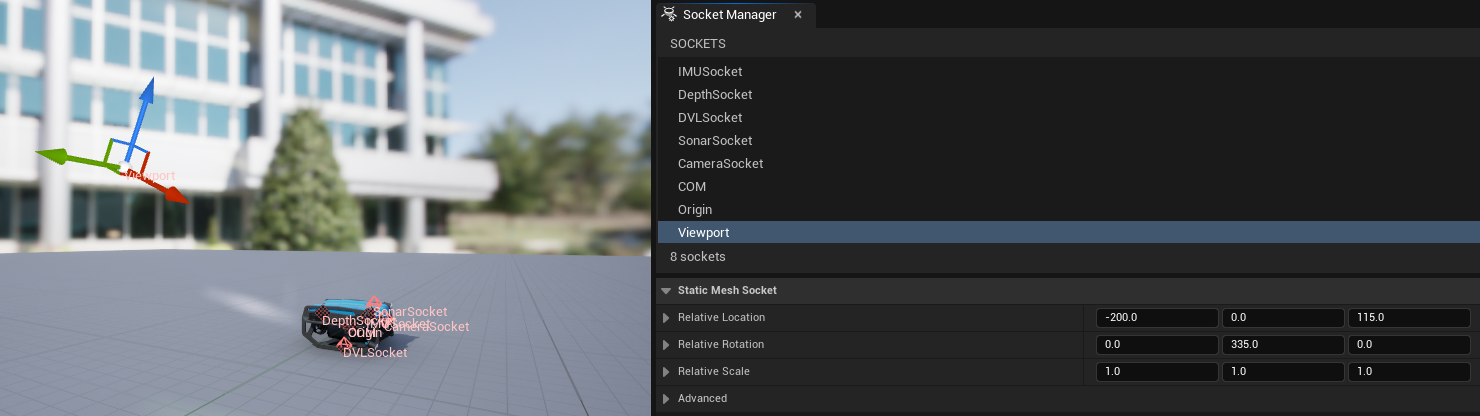The image size is (1480, 416).
Task: Close the Socket Manager tab
Action: [798, 15]
